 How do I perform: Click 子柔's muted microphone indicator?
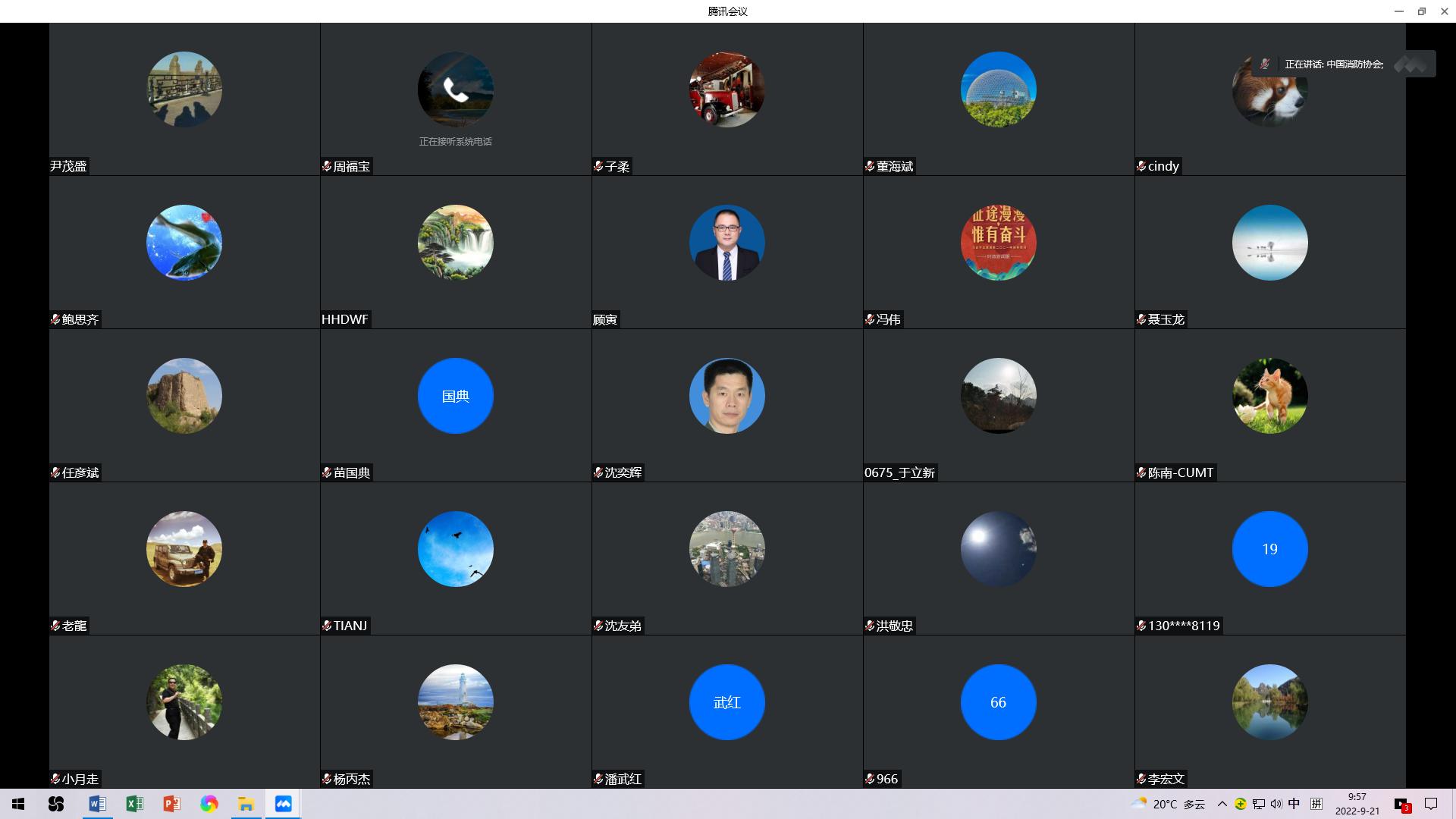pos(598,166)
